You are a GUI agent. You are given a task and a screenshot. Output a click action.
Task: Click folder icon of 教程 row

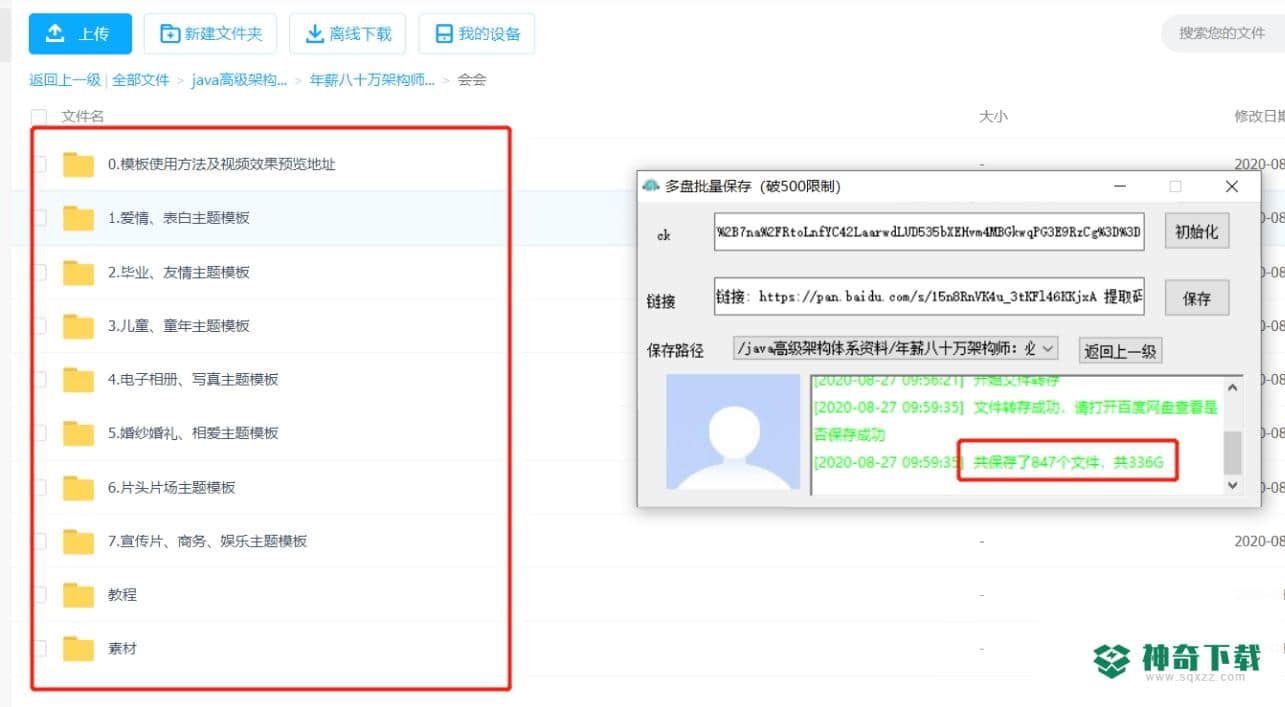(78, 595)
